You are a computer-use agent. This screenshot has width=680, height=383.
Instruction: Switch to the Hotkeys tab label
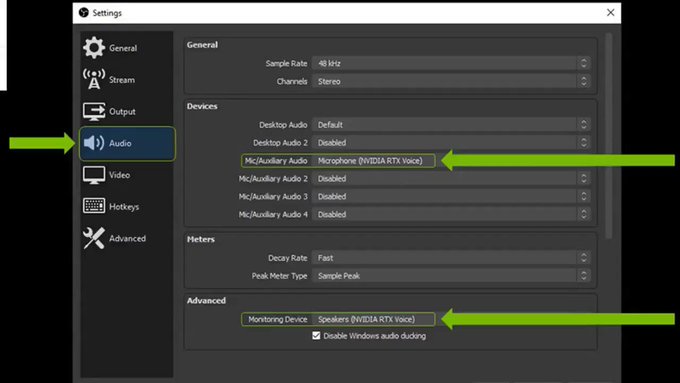(124, 206)
